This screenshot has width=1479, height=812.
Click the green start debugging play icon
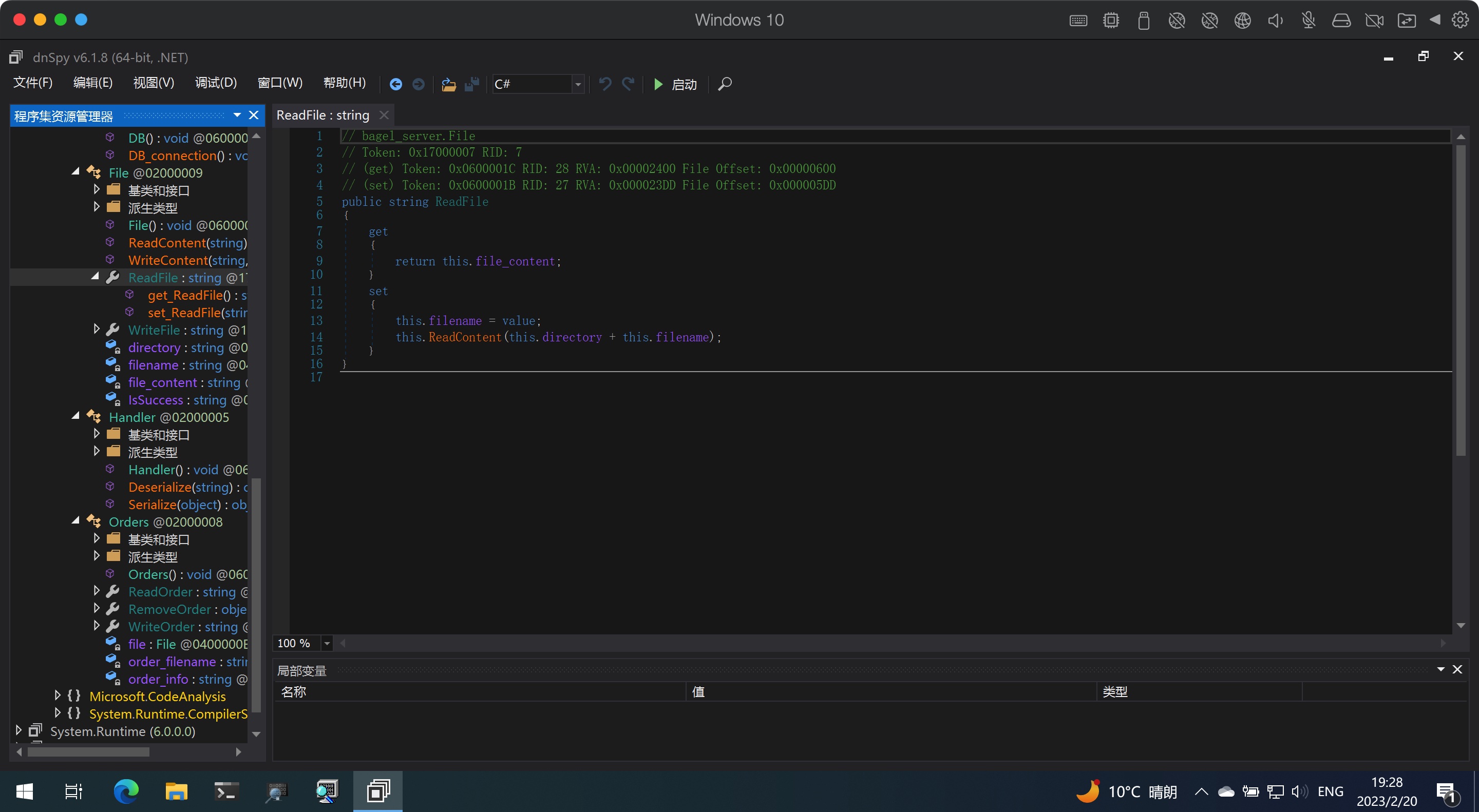[x=658, y=84]
